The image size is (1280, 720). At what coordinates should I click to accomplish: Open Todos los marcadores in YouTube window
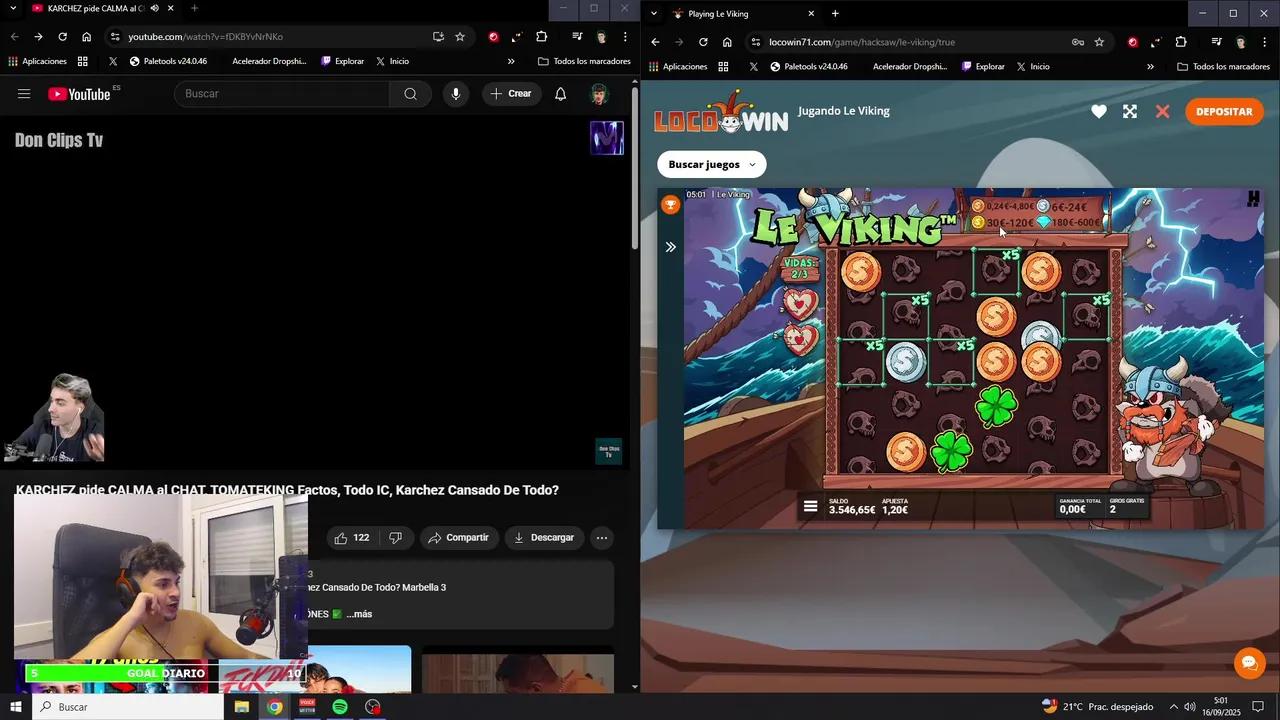pyautogui.click(x=584, y=61)
